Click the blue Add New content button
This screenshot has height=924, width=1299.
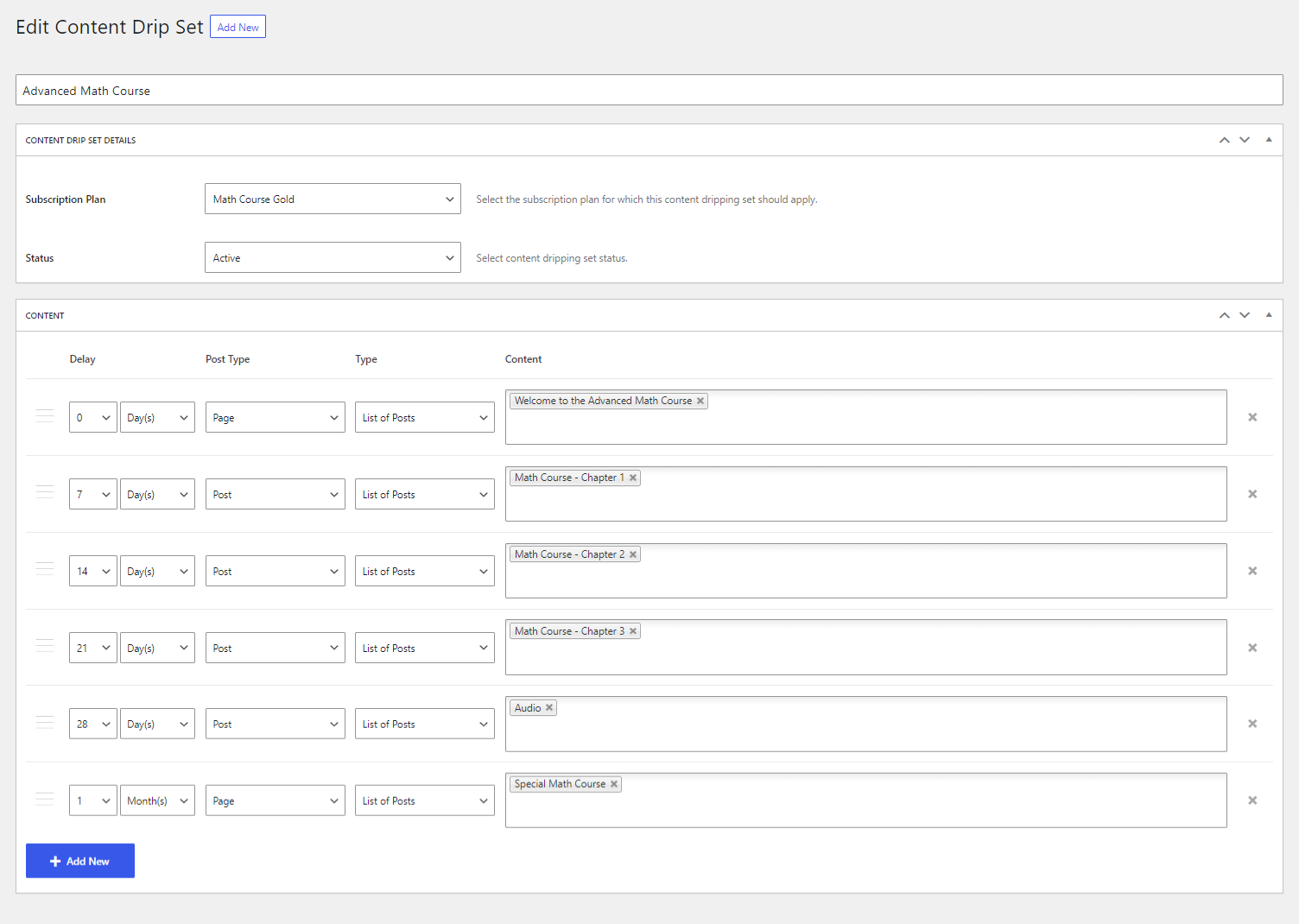[80, 861]
